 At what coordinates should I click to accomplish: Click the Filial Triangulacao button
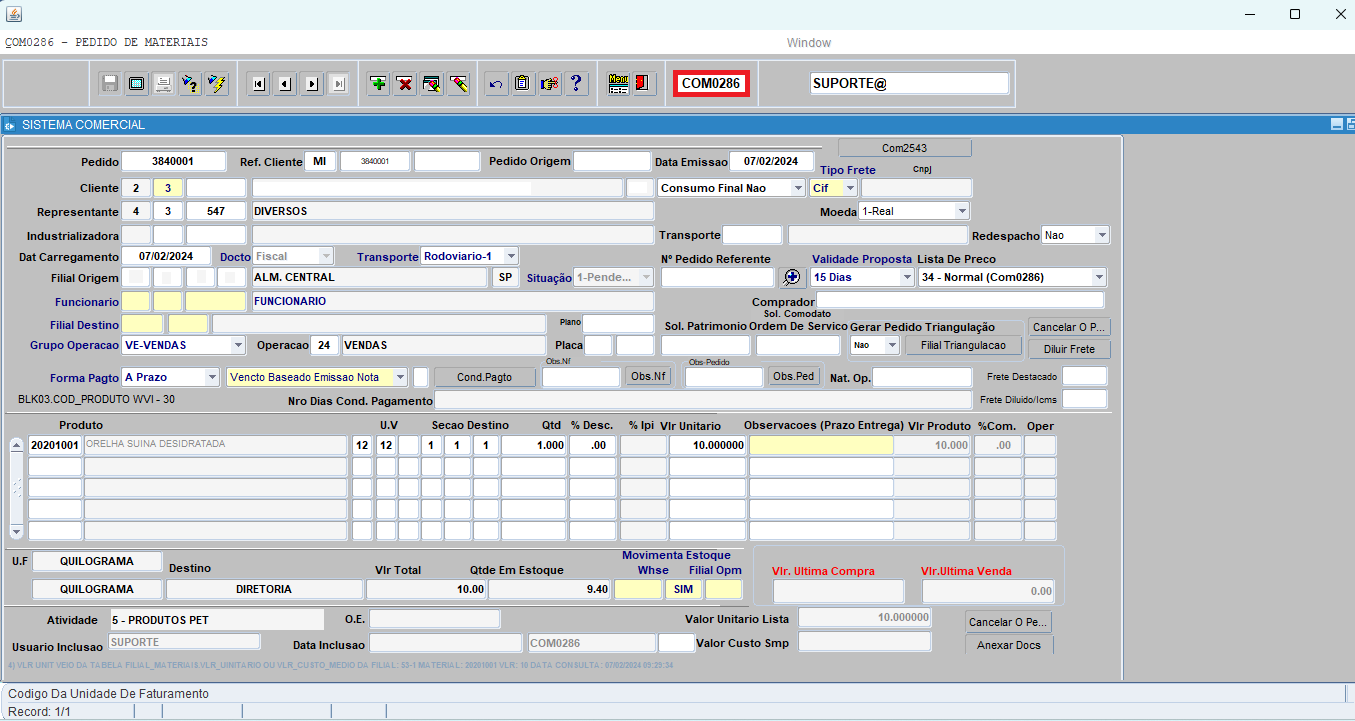point(964,345)
